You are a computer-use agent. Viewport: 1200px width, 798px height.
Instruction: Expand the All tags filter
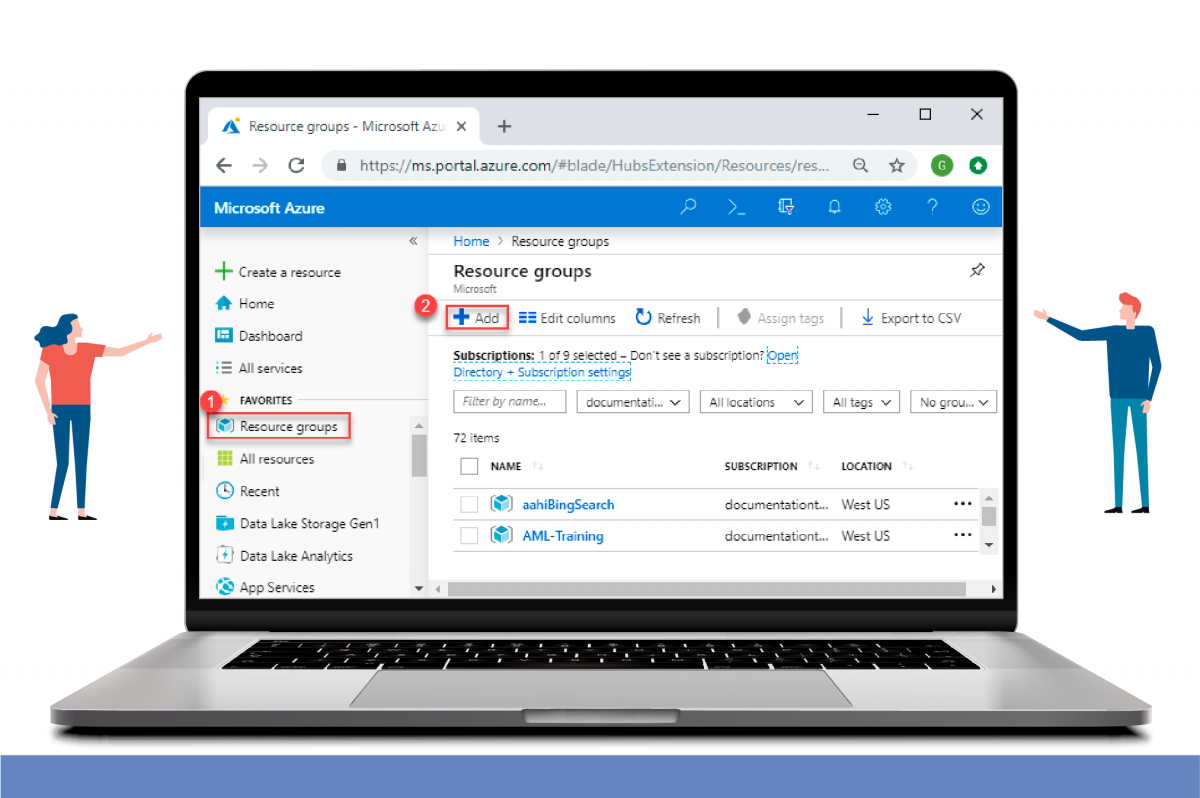pos(860,401)
